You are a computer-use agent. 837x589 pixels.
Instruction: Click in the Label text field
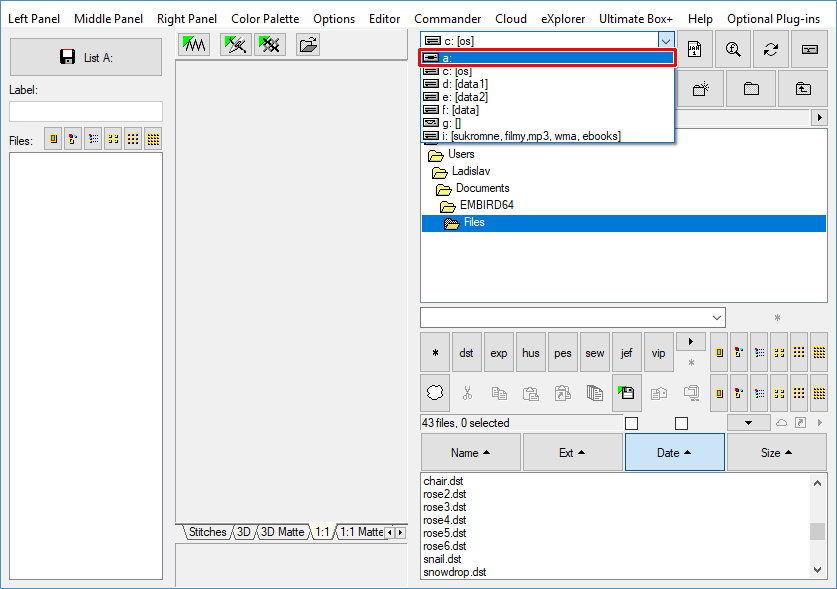pyautogui.click(x=86, y=112)
